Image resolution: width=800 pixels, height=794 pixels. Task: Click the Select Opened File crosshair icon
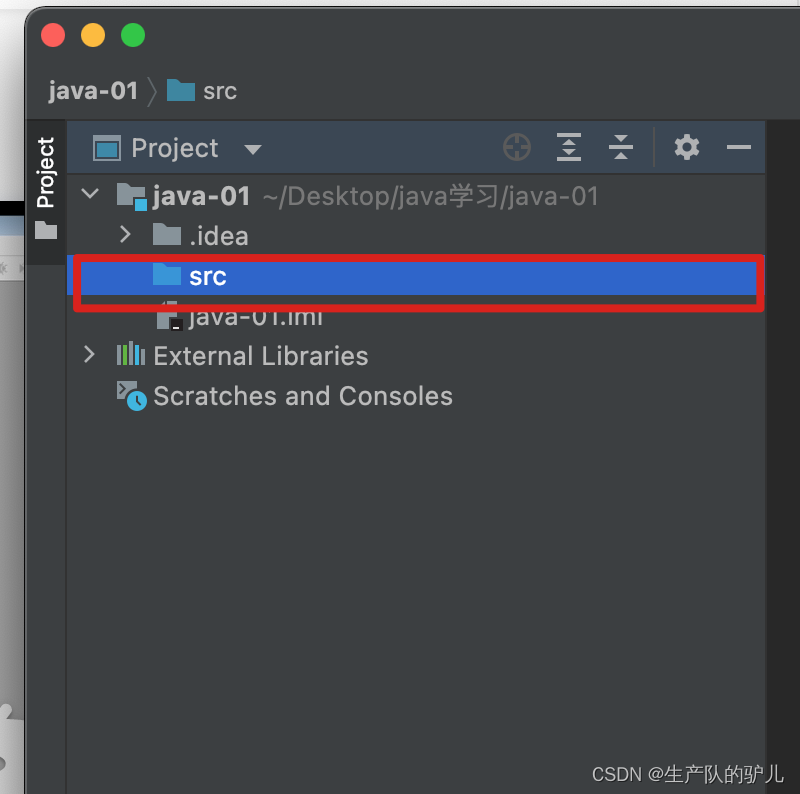pos(517,147)
